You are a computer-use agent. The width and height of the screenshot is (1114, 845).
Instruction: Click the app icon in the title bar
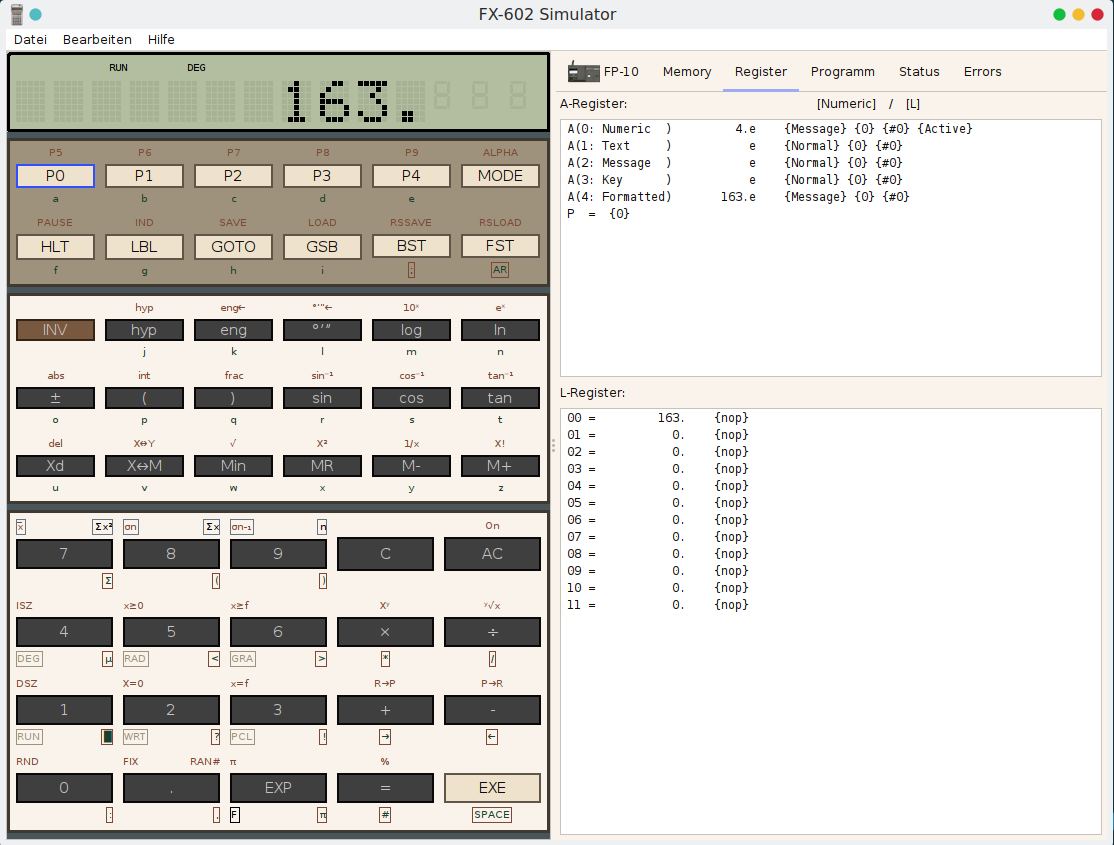point(17,14)
